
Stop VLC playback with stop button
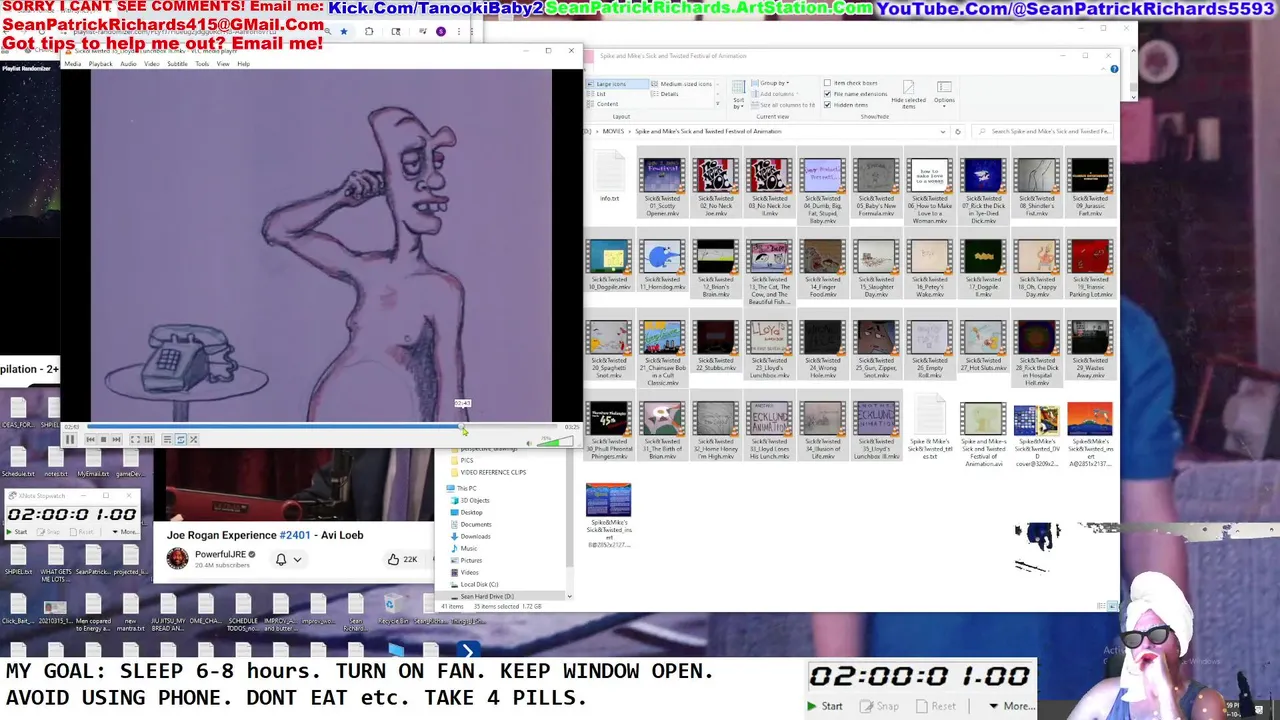[x=103, y=439]
